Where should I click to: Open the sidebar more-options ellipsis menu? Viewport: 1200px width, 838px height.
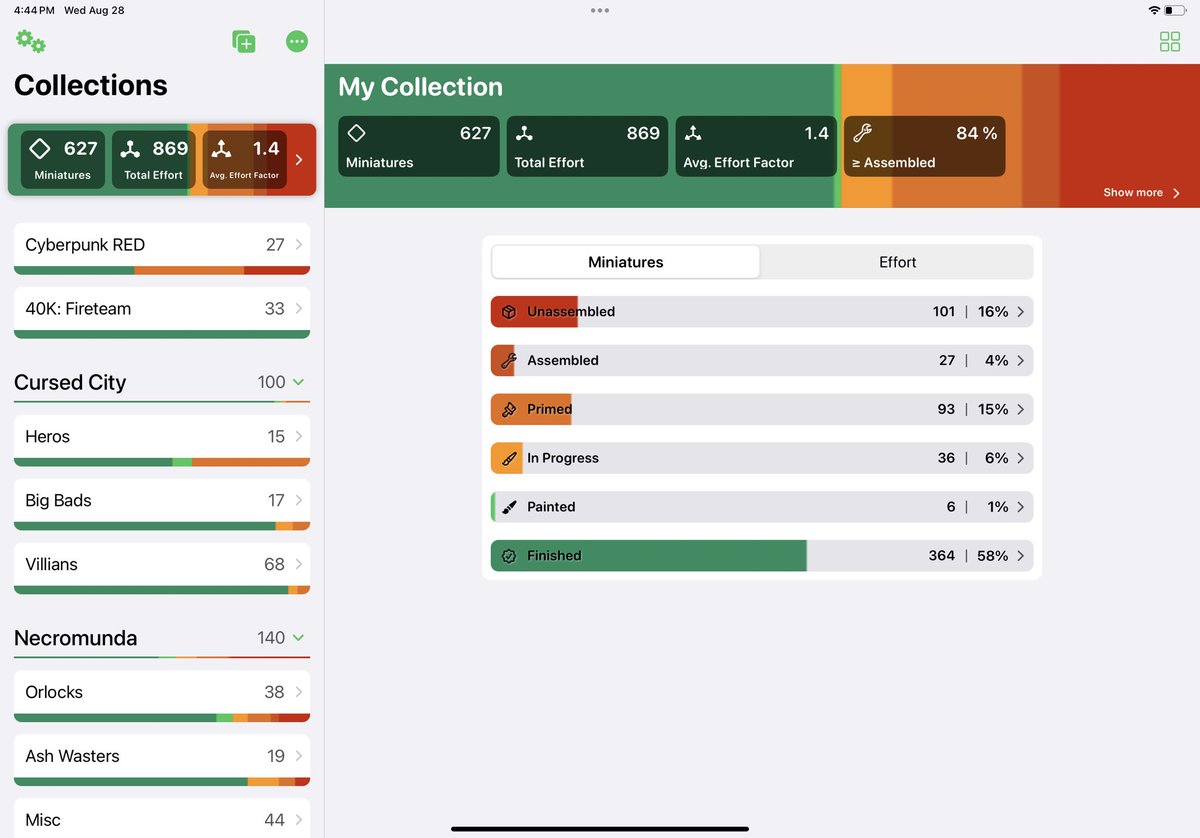coord(296,41)
